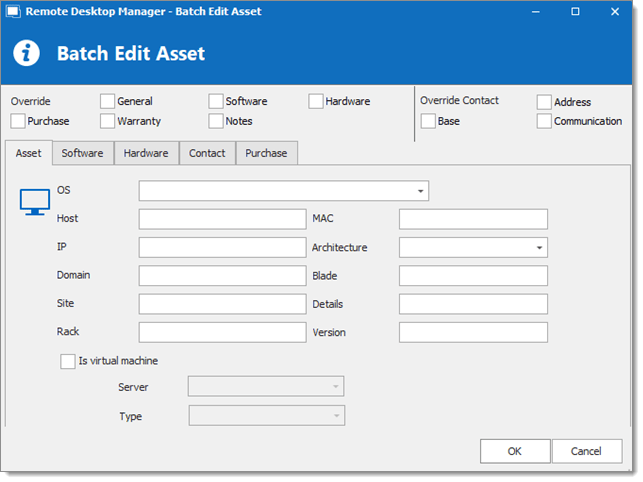Check the Address contact checkbox
The image size is (643, 482).
pyautogui.click(x=544, y=102)
